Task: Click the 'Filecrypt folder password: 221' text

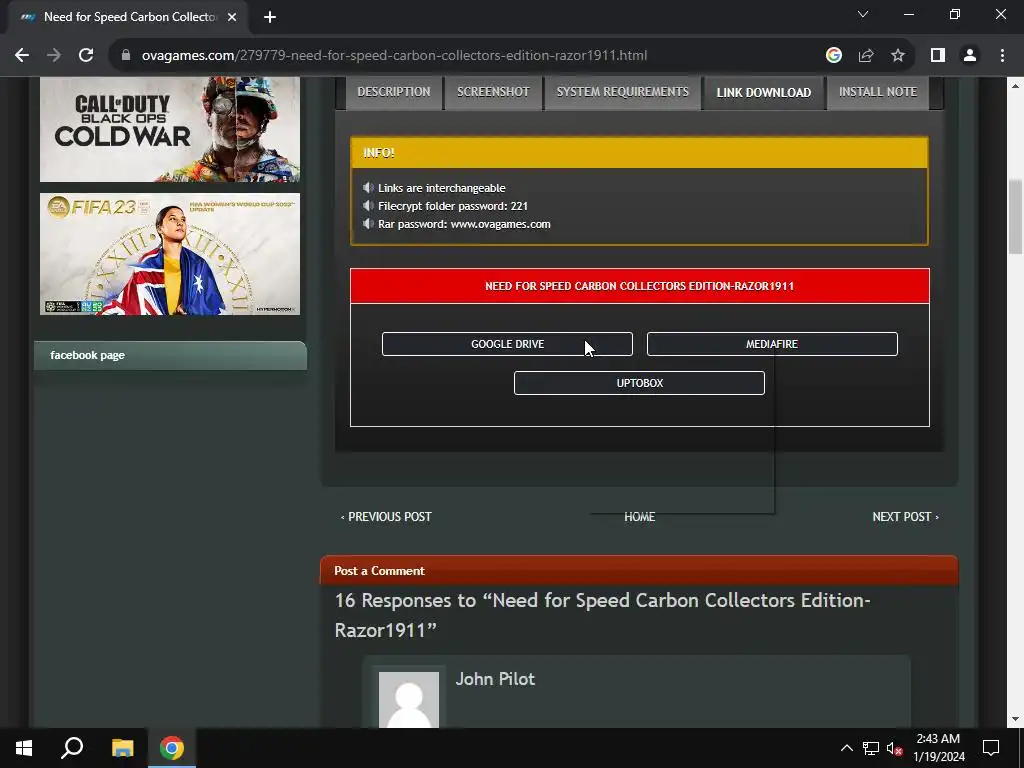Action: (453, 206)
